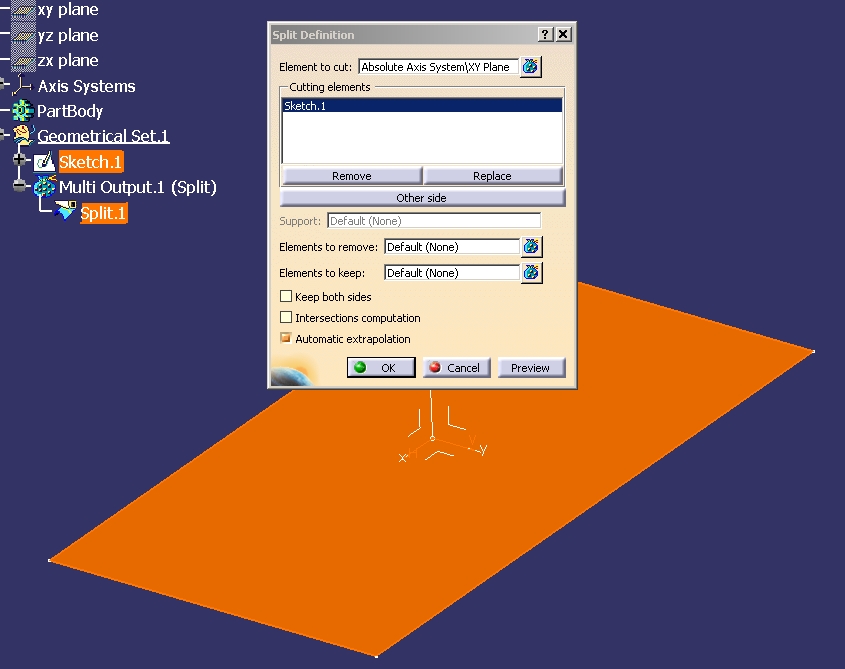Select highlighted Sketch.1 tree label
This screenshot has width=845, height=669.
(91, 162)
